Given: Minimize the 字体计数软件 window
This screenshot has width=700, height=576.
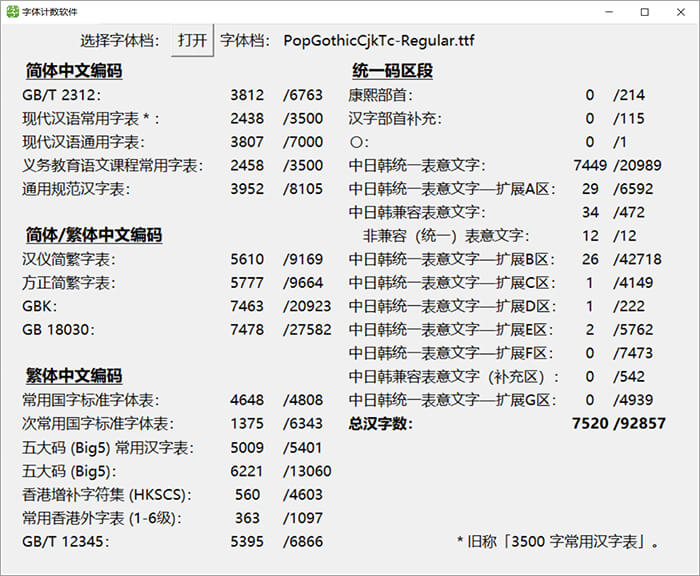Looking at the screenshot, I should 609,12.
